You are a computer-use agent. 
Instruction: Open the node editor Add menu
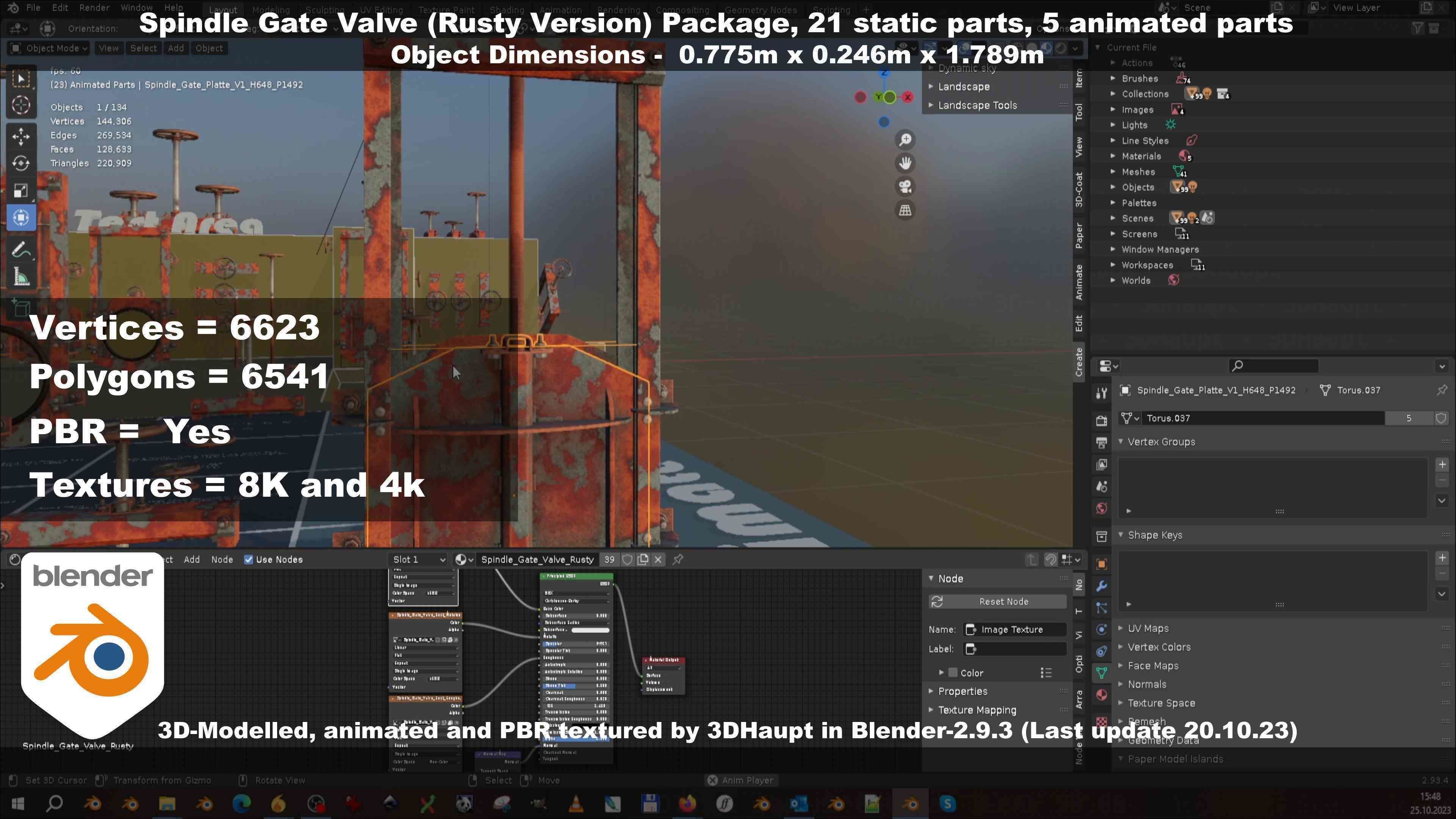(191, 560)
